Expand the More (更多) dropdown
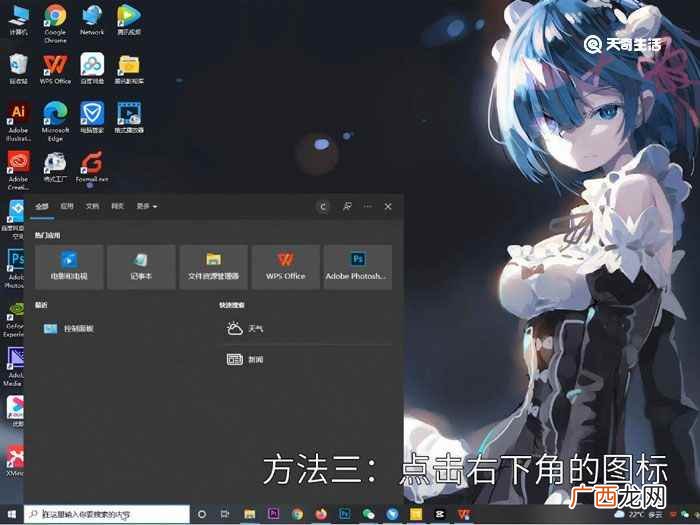The height and width of the screenshot is (525, 700). tap(147, 206)
